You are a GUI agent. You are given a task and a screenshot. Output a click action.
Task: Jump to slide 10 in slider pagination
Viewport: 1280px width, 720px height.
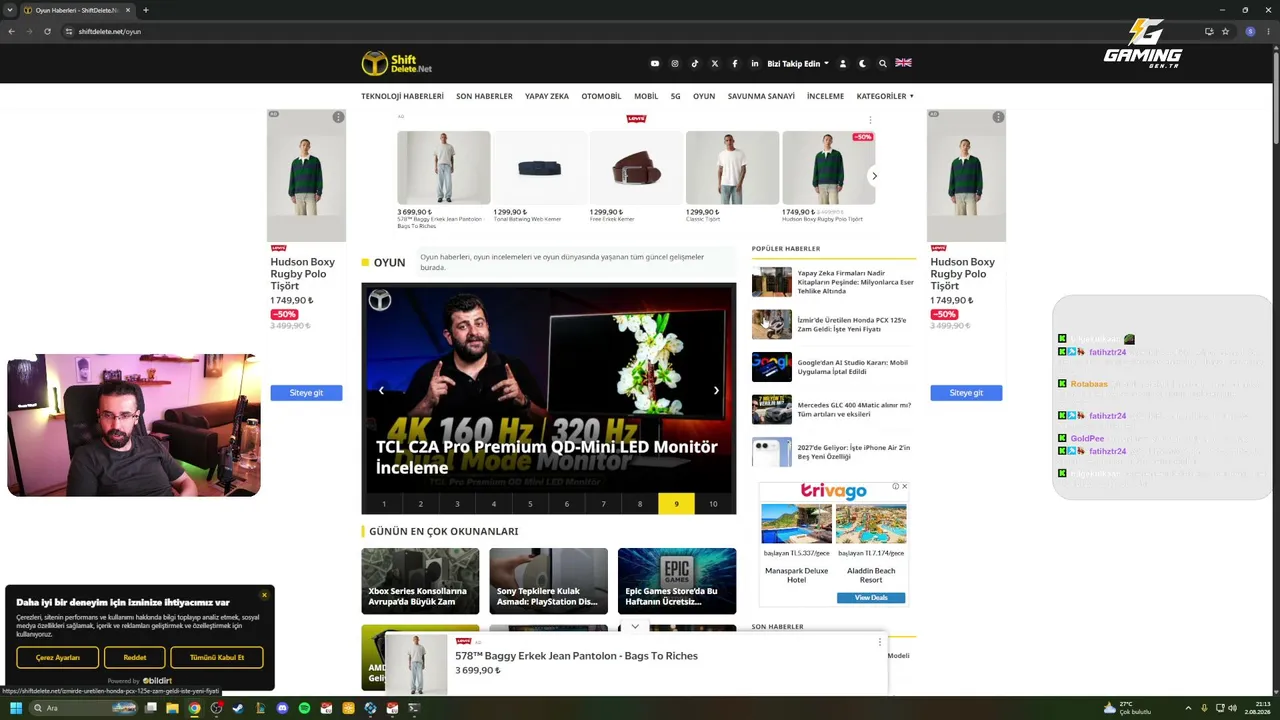pyautogui.click(x=713, y=504)
